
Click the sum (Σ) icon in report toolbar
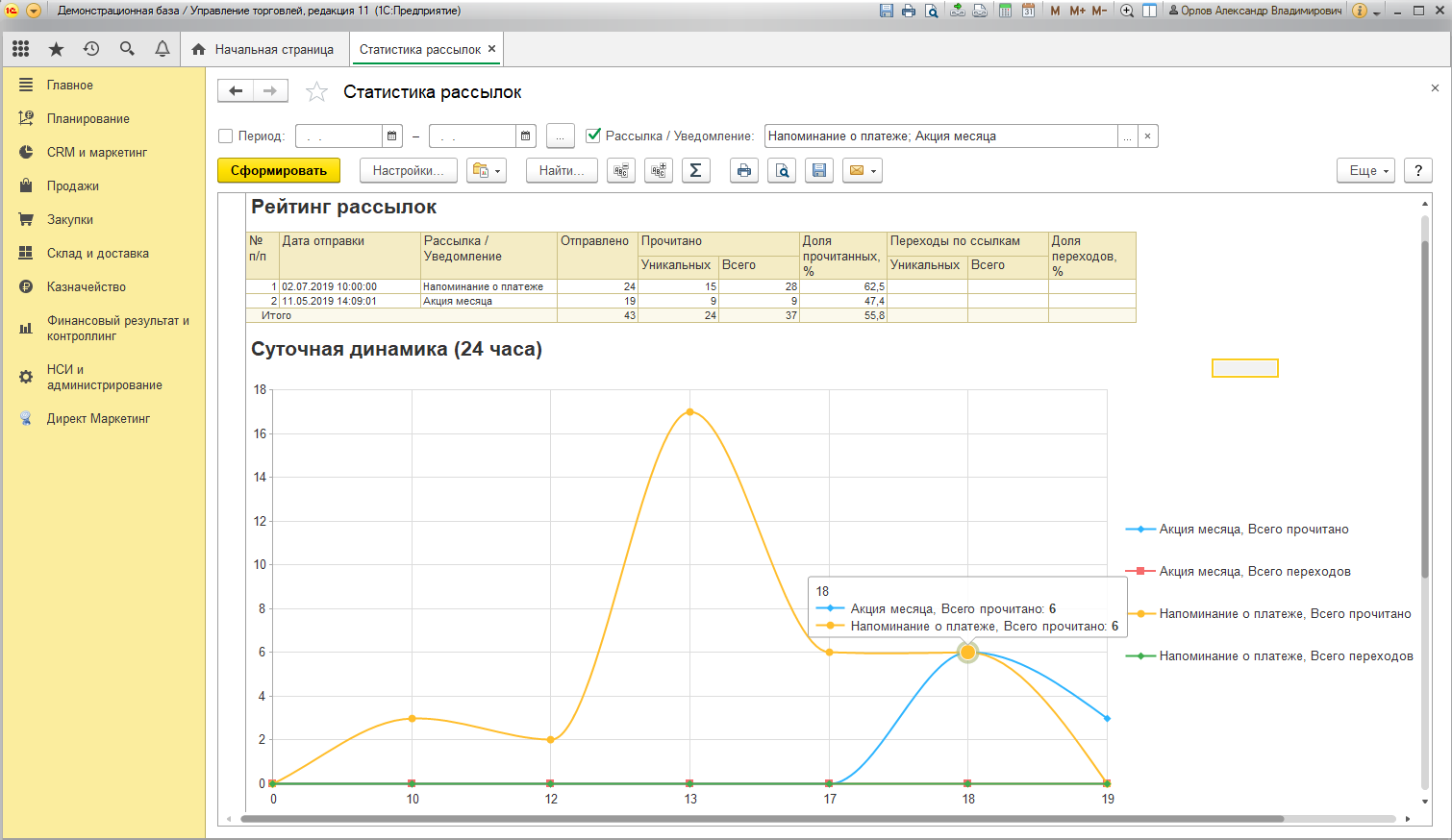(x=695, y=171)
